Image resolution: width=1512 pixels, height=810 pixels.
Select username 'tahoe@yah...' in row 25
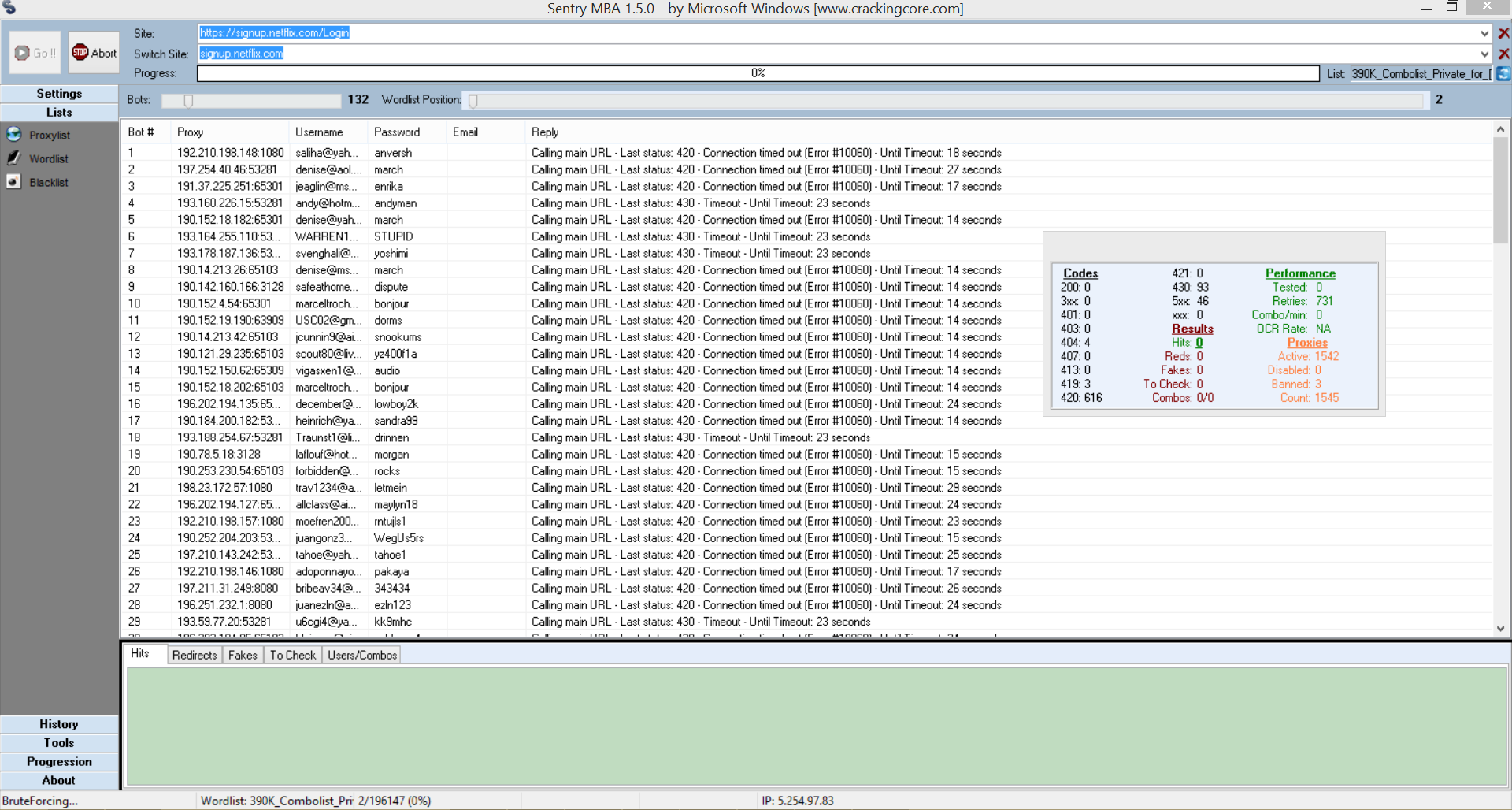pyautogui.click(x=327, y=555)
